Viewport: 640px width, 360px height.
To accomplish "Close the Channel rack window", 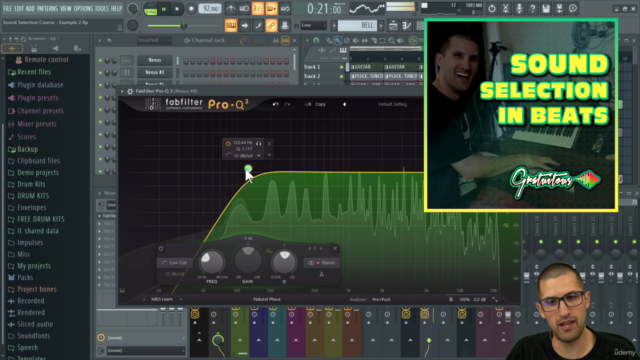I will [294, 40].
